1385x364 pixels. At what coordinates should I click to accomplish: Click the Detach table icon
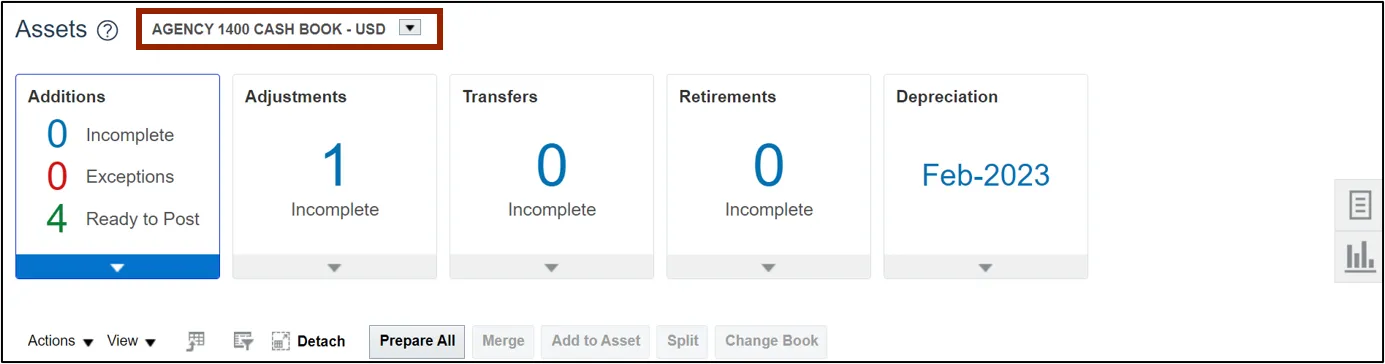click(281, 341)
